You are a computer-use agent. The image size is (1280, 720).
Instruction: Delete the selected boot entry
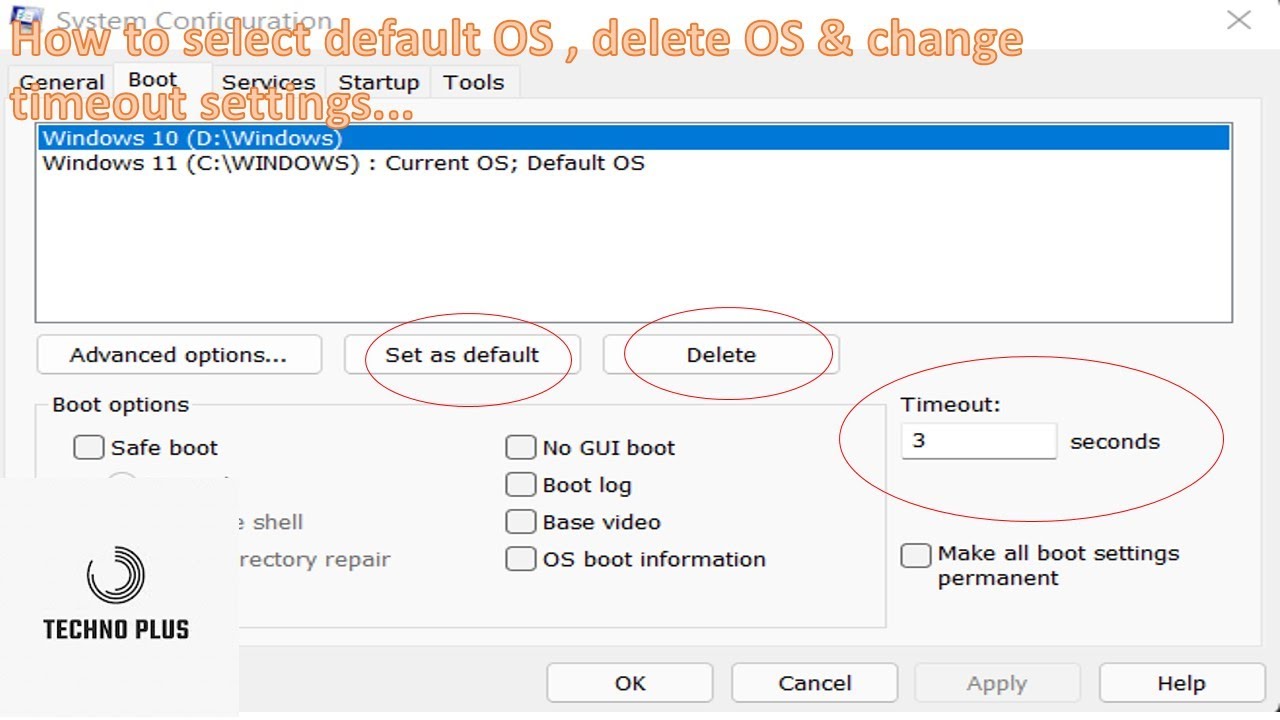pos(721,355)
